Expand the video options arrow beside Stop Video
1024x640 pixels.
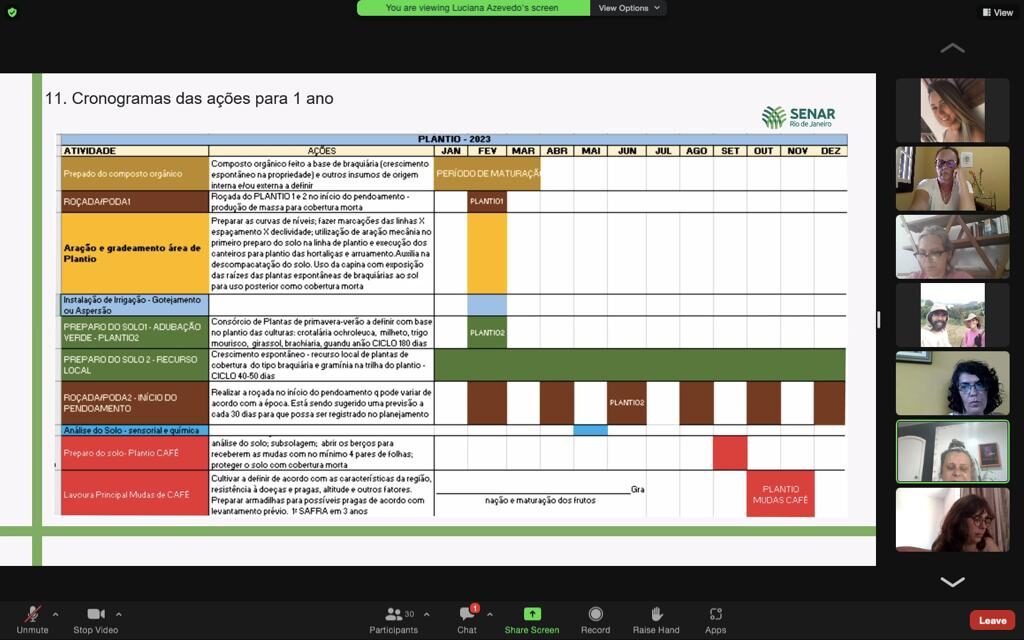coord(118,615)
